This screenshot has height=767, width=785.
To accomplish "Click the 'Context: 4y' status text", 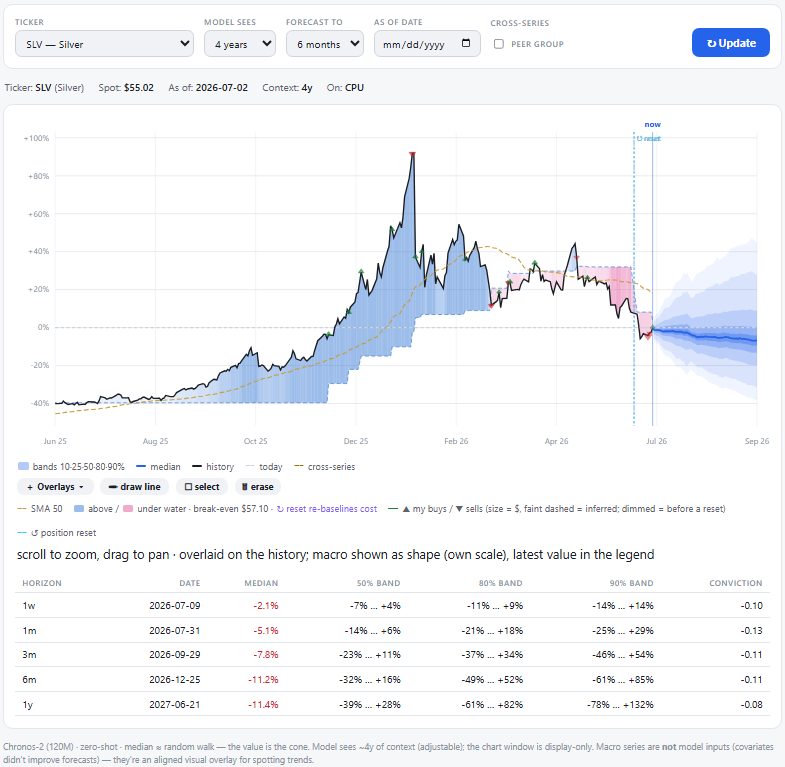I will 287,88.
